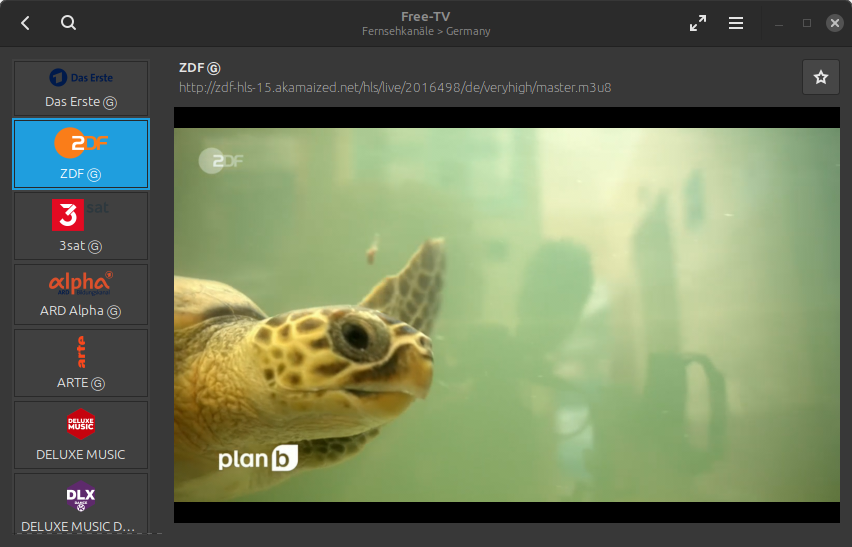This screenshot has height=547, width=852.
Task: Maximize the Free-TV window
Action: [x=807, y=23]
